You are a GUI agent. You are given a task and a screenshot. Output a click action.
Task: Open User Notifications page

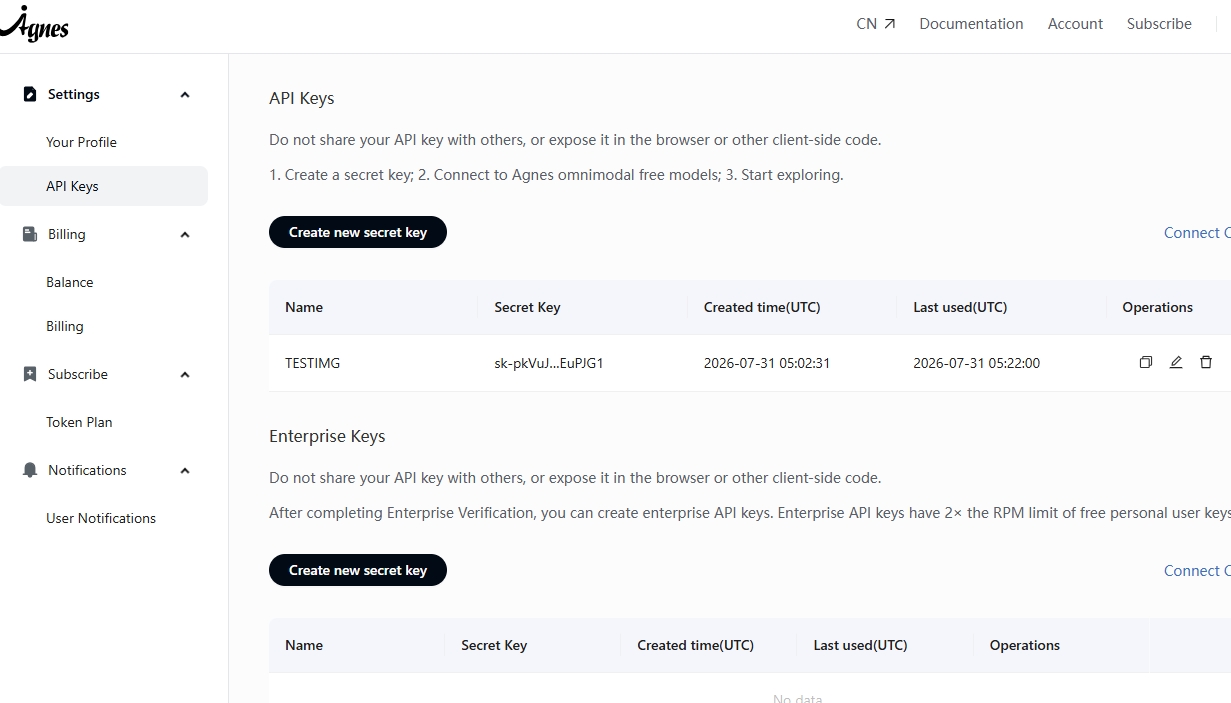click(101, 518)
